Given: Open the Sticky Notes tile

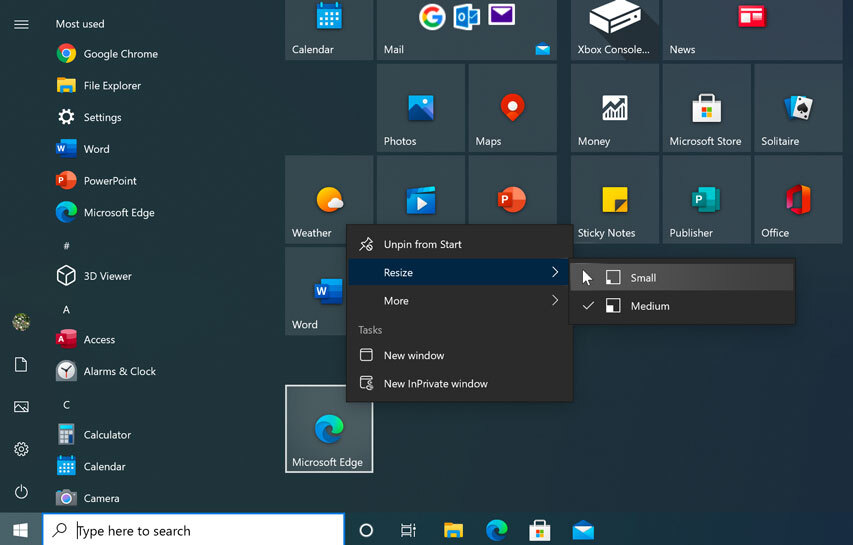Looking at the screenshot, I should tap(615, 200).
